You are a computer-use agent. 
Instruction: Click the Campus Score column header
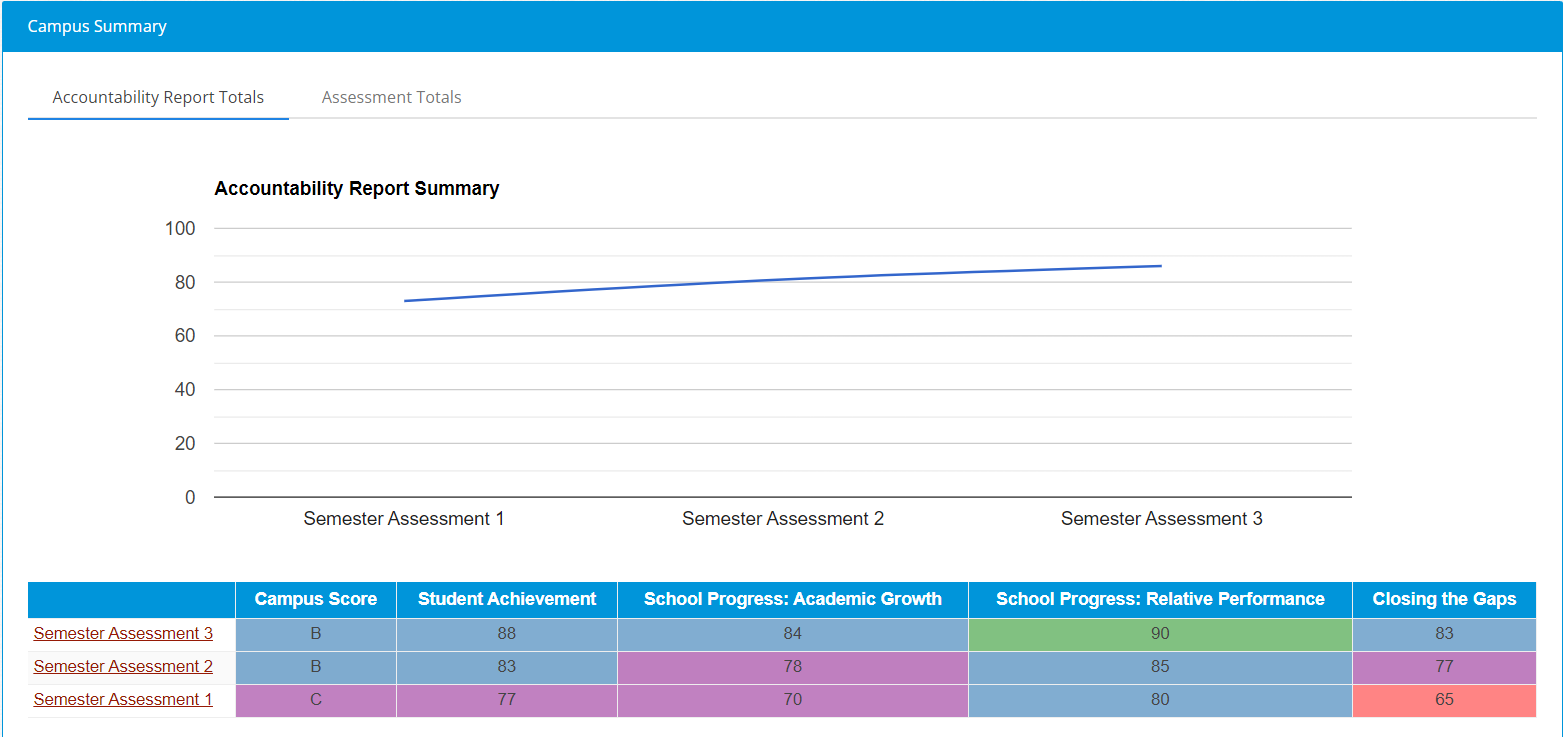tap(316, 599)
